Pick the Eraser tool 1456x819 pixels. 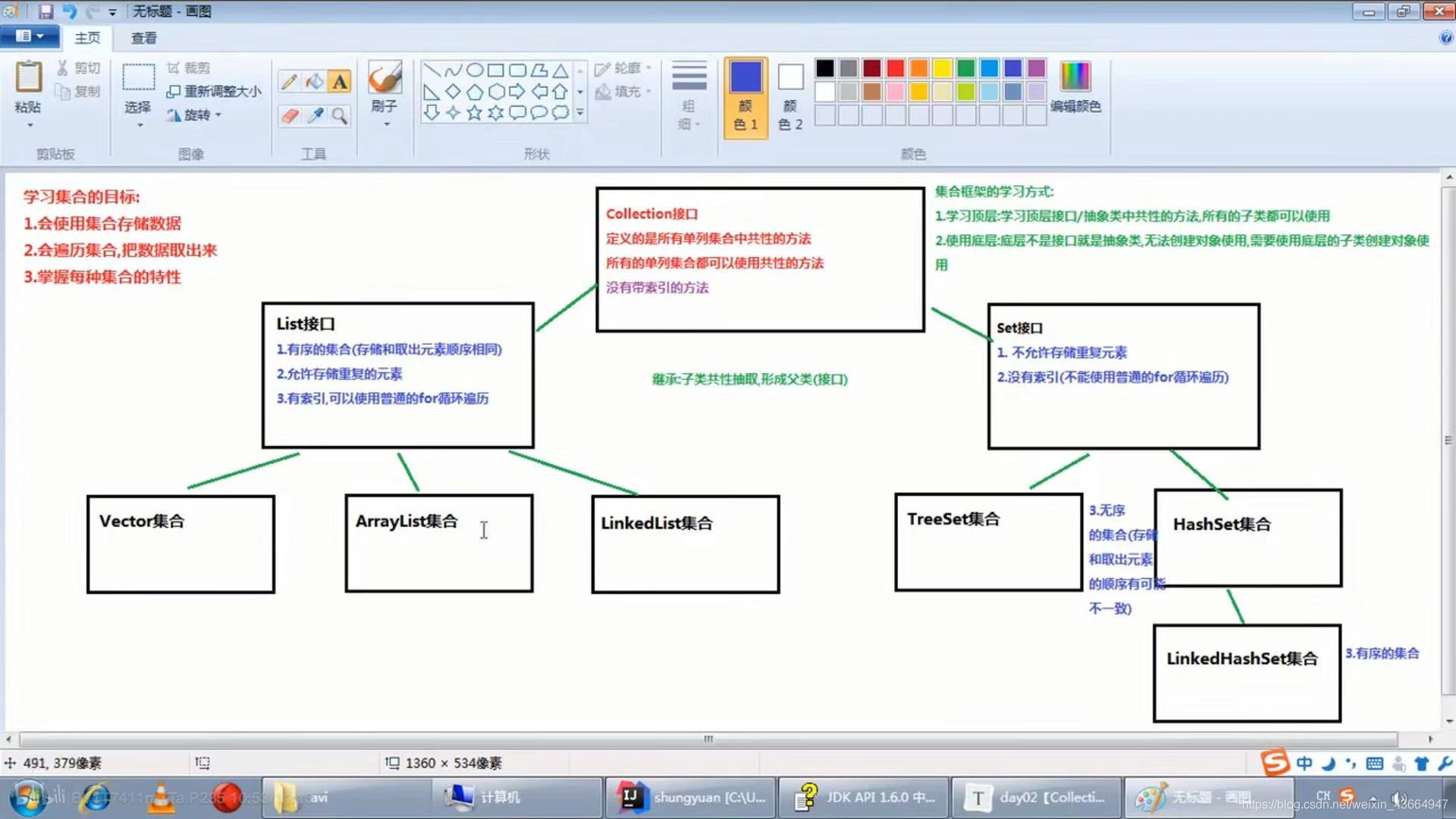[x=289, y=115]
